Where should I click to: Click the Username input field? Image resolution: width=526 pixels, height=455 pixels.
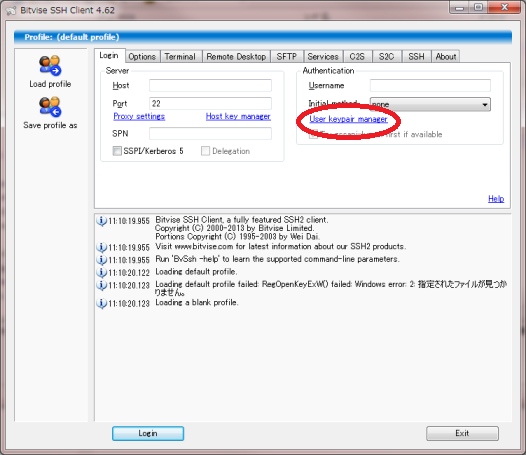(x=430, y=86)
